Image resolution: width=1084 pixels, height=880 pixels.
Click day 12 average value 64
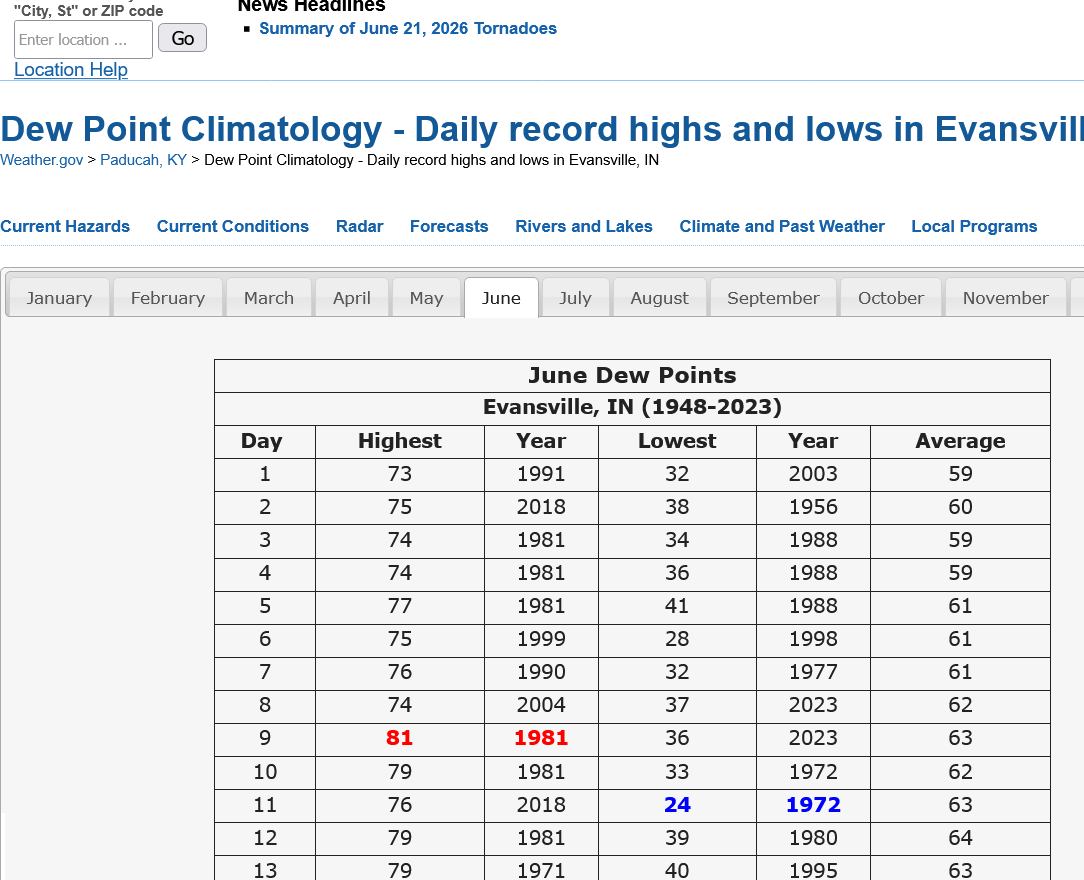[960, 838]
